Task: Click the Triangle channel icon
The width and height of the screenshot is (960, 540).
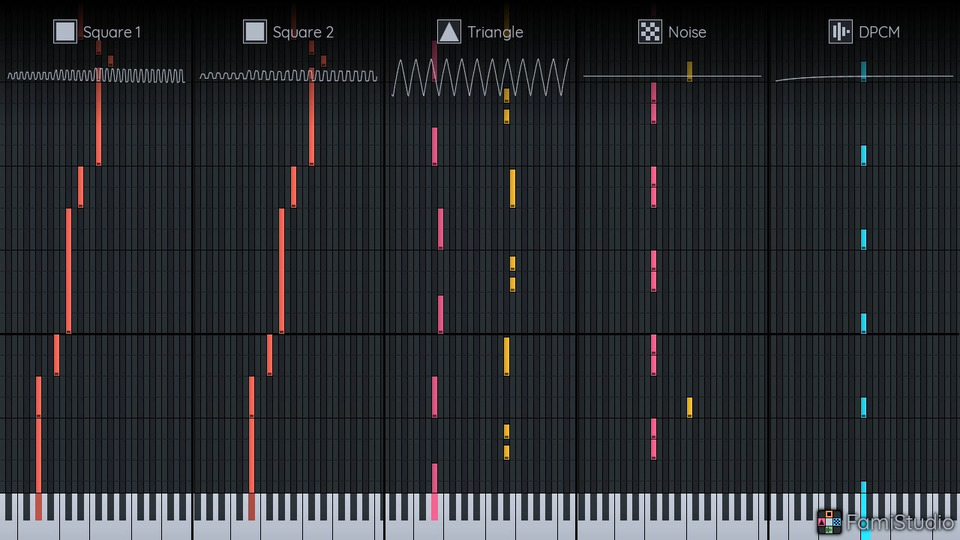Action: tap(449, 31)
